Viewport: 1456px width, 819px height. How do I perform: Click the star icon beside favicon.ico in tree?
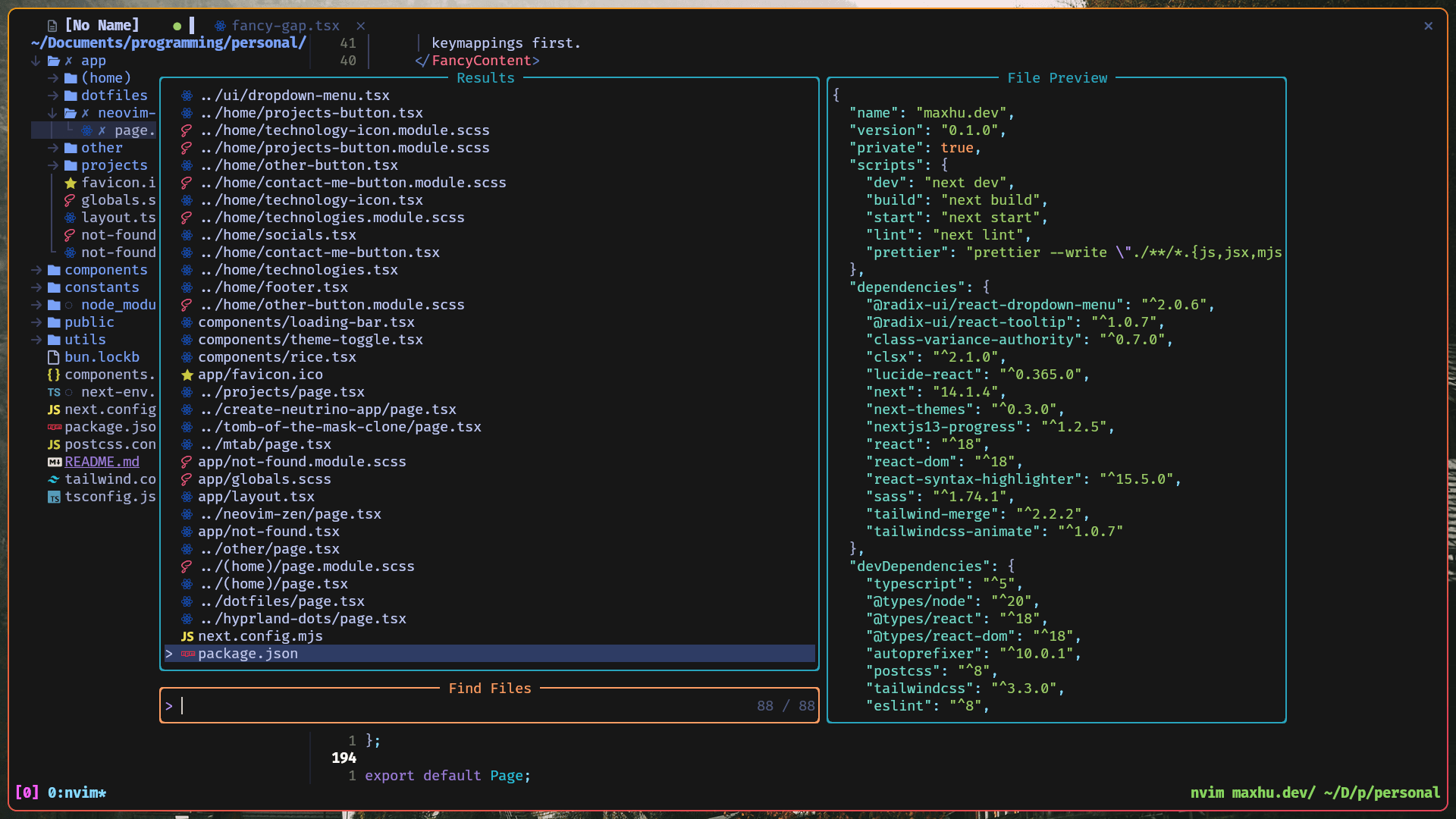click(x=71, y=183)
